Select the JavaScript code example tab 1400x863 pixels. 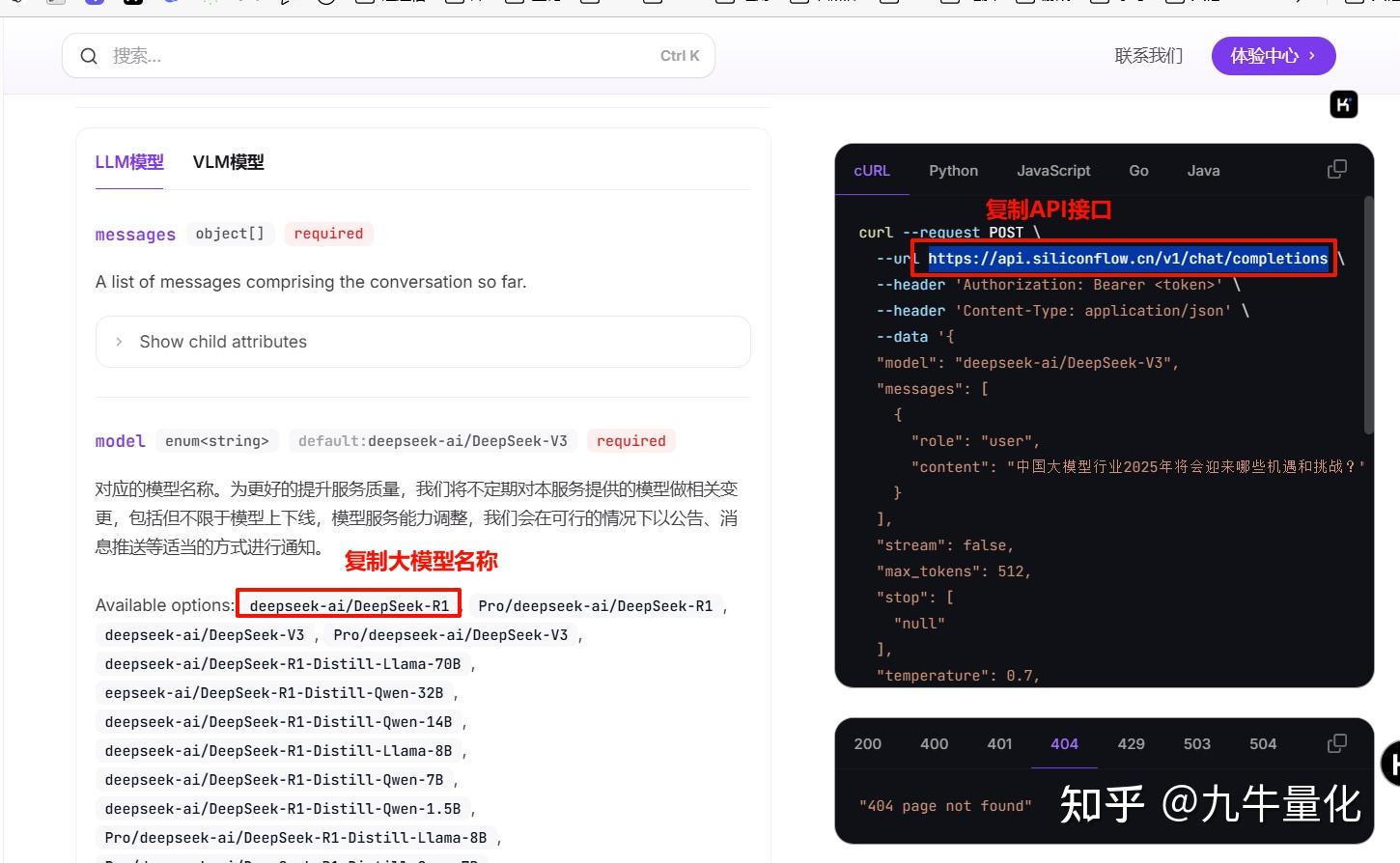[x=1053, y=170]
